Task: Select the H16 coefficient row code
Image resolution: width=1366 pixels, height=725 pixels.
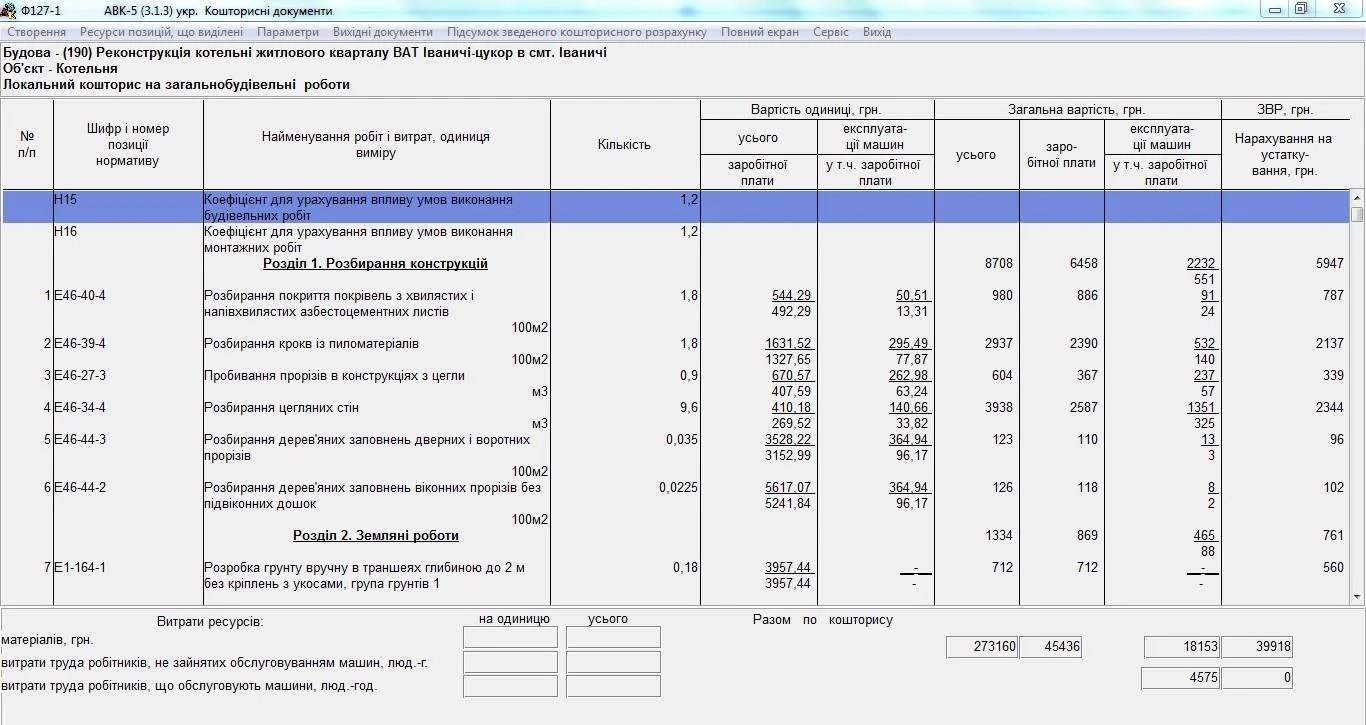Action: point(66,232)
